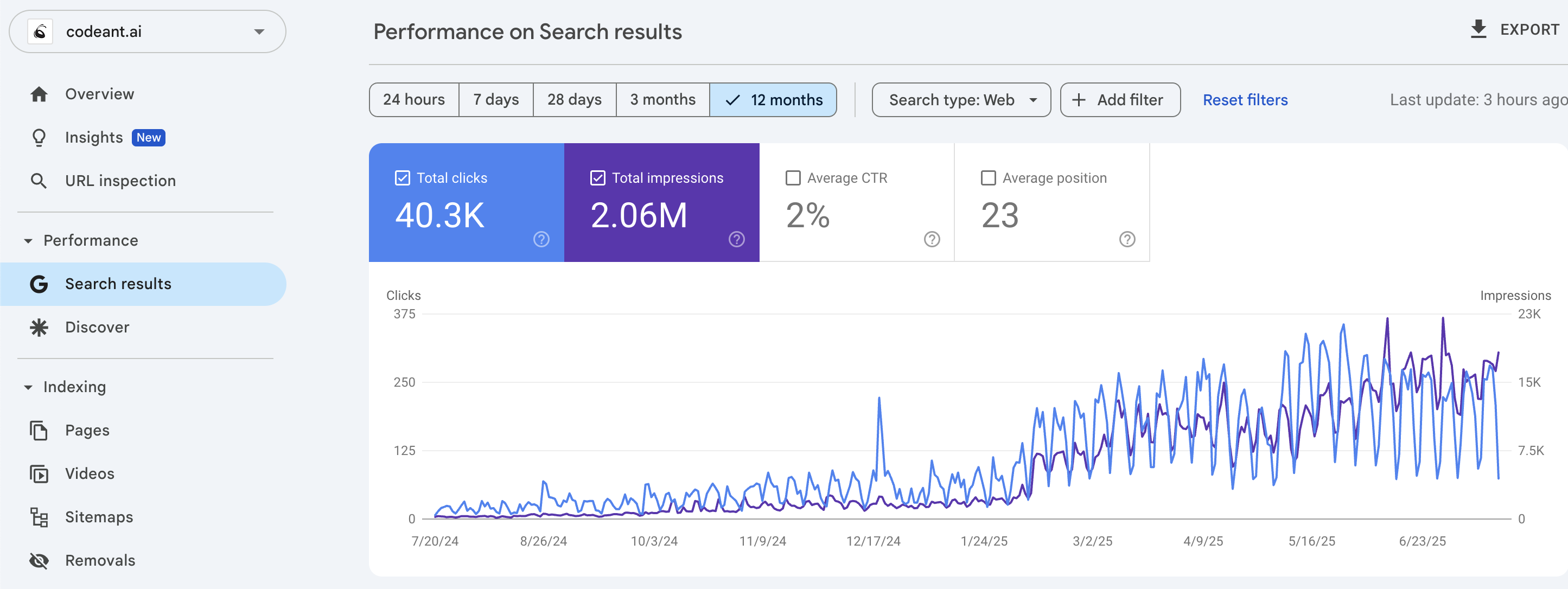Click the Impressions axis label
Image resolution: width=1568 pixels, height=589 pixels.
[1515, 295]
